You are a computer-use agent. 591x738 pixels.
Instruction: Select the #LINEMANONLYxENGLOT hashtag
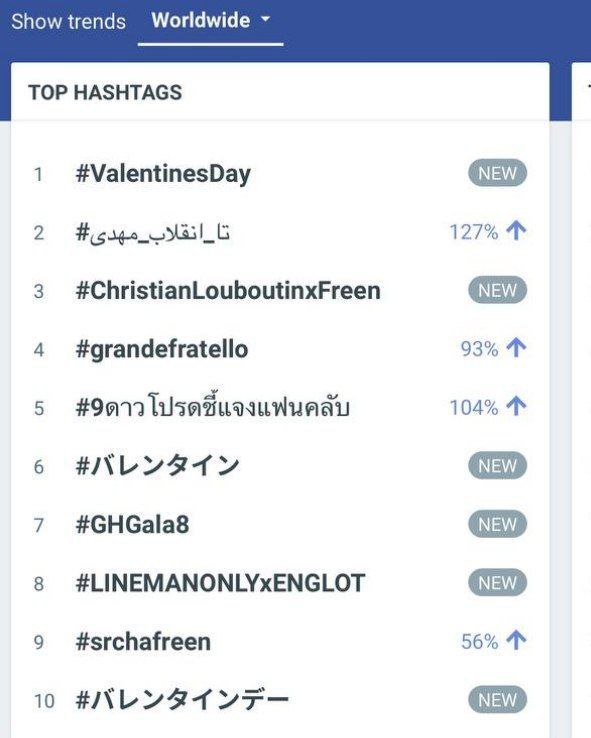[x=220, y=583]
